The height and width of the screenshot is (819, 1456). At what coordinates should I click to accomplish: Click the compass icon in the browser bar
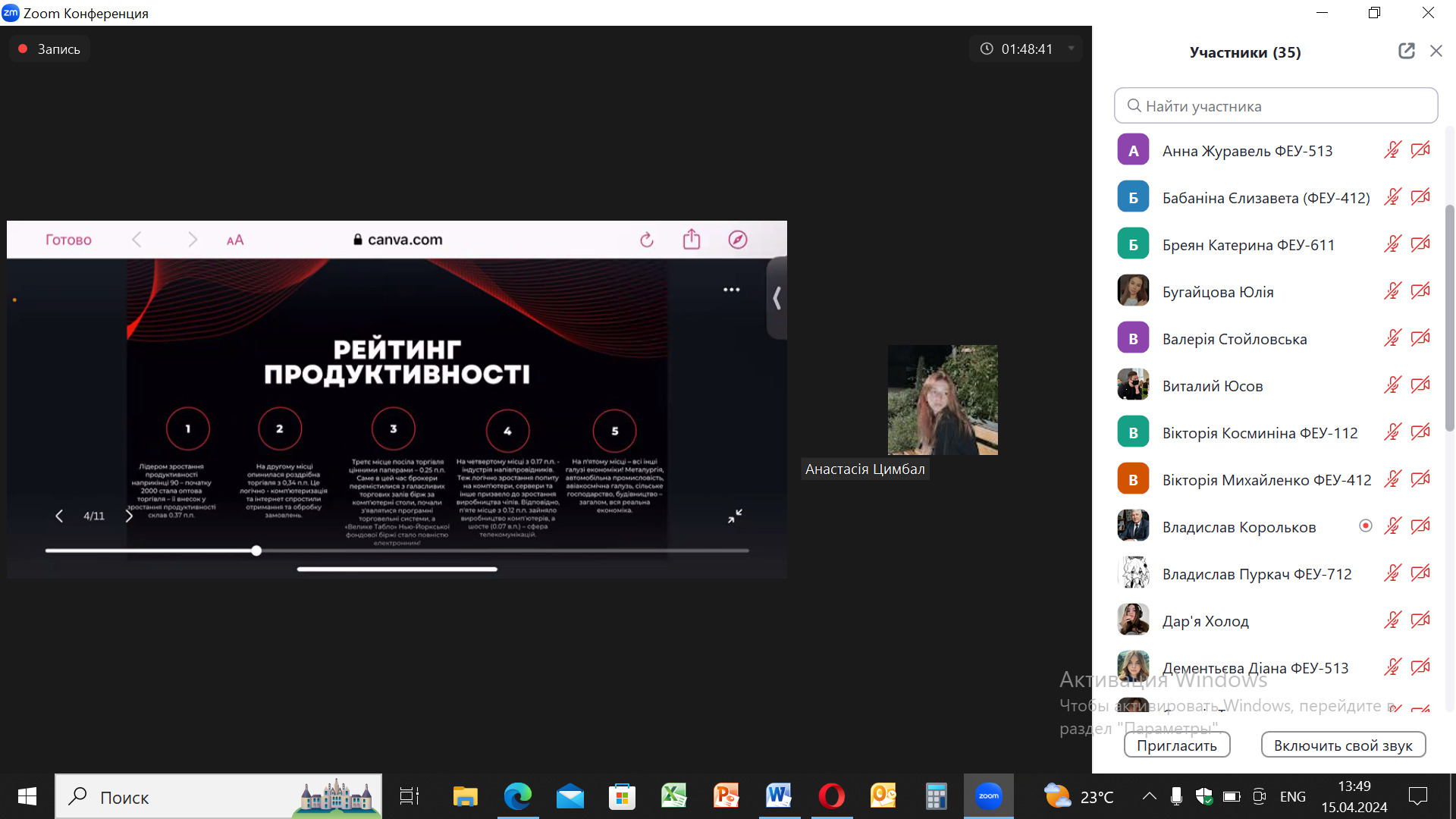pos(738,240)
